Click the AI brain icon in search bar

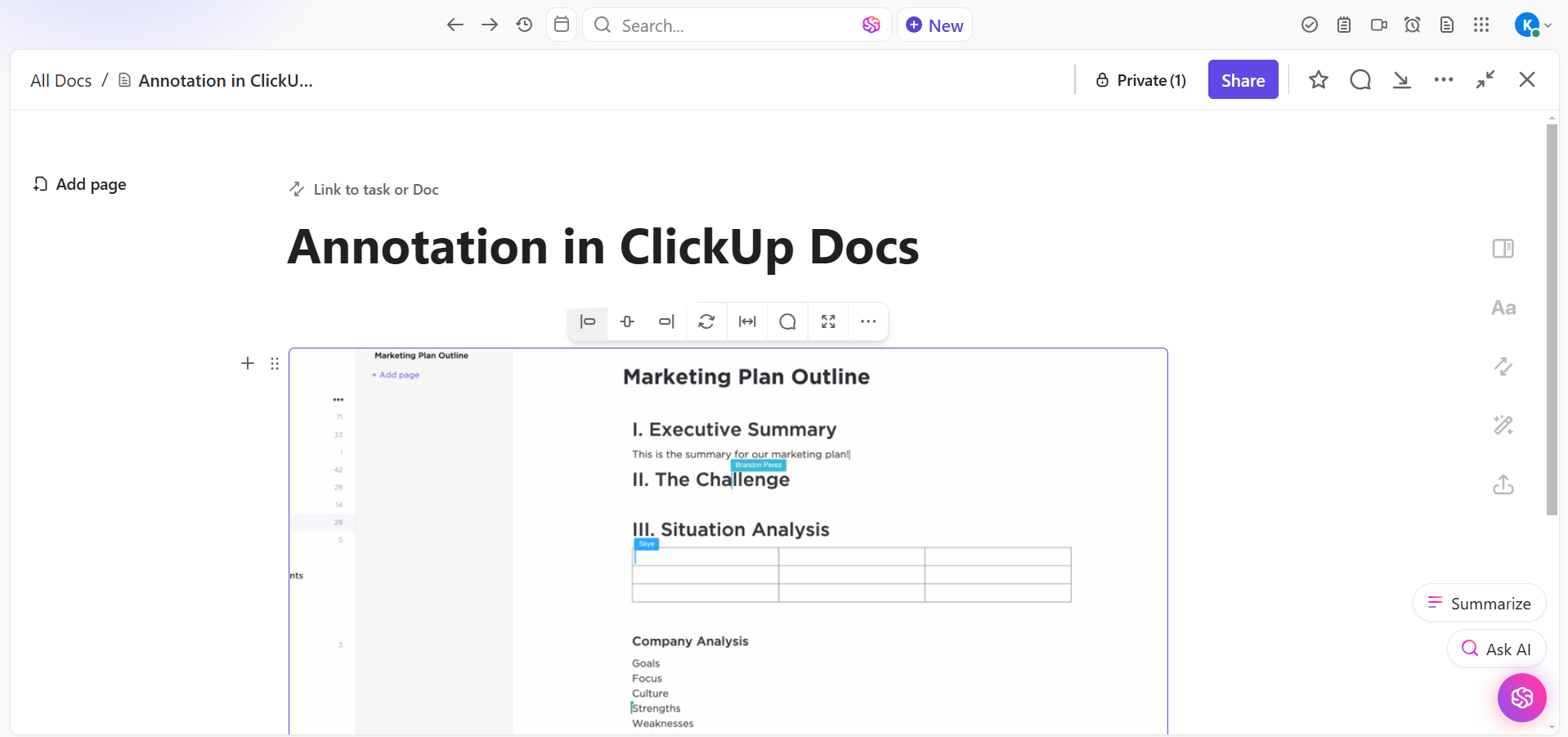click(871, 25)
